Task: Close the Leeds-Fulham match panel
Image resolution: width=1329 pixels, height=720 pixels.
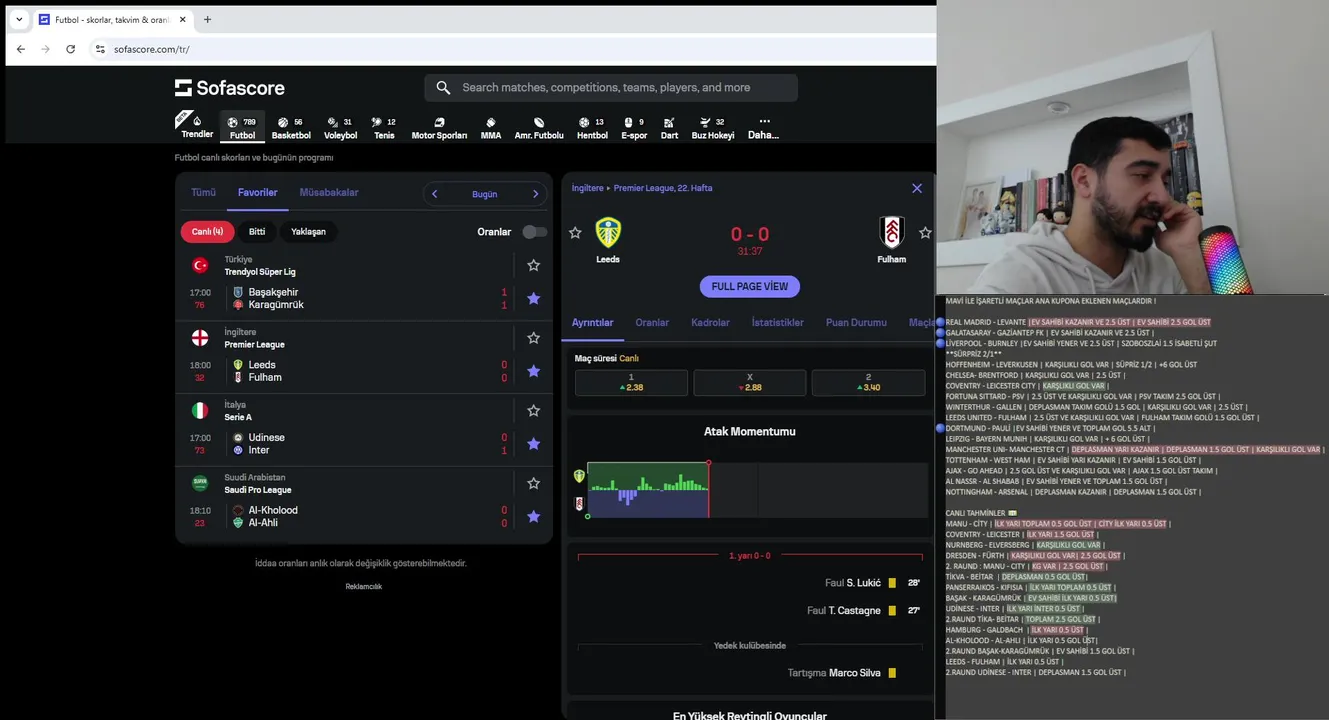Action: (917, 188)
